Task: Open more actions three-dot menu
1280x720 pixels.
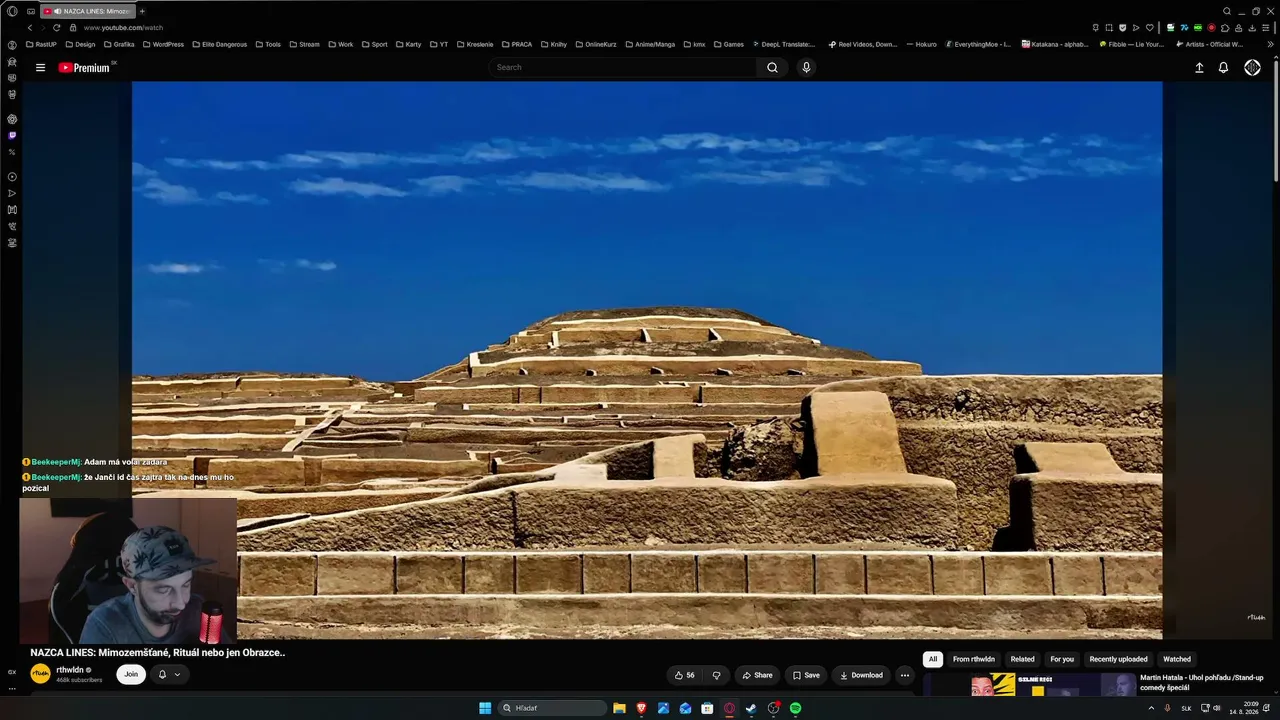Action: (x=904, y=675)
